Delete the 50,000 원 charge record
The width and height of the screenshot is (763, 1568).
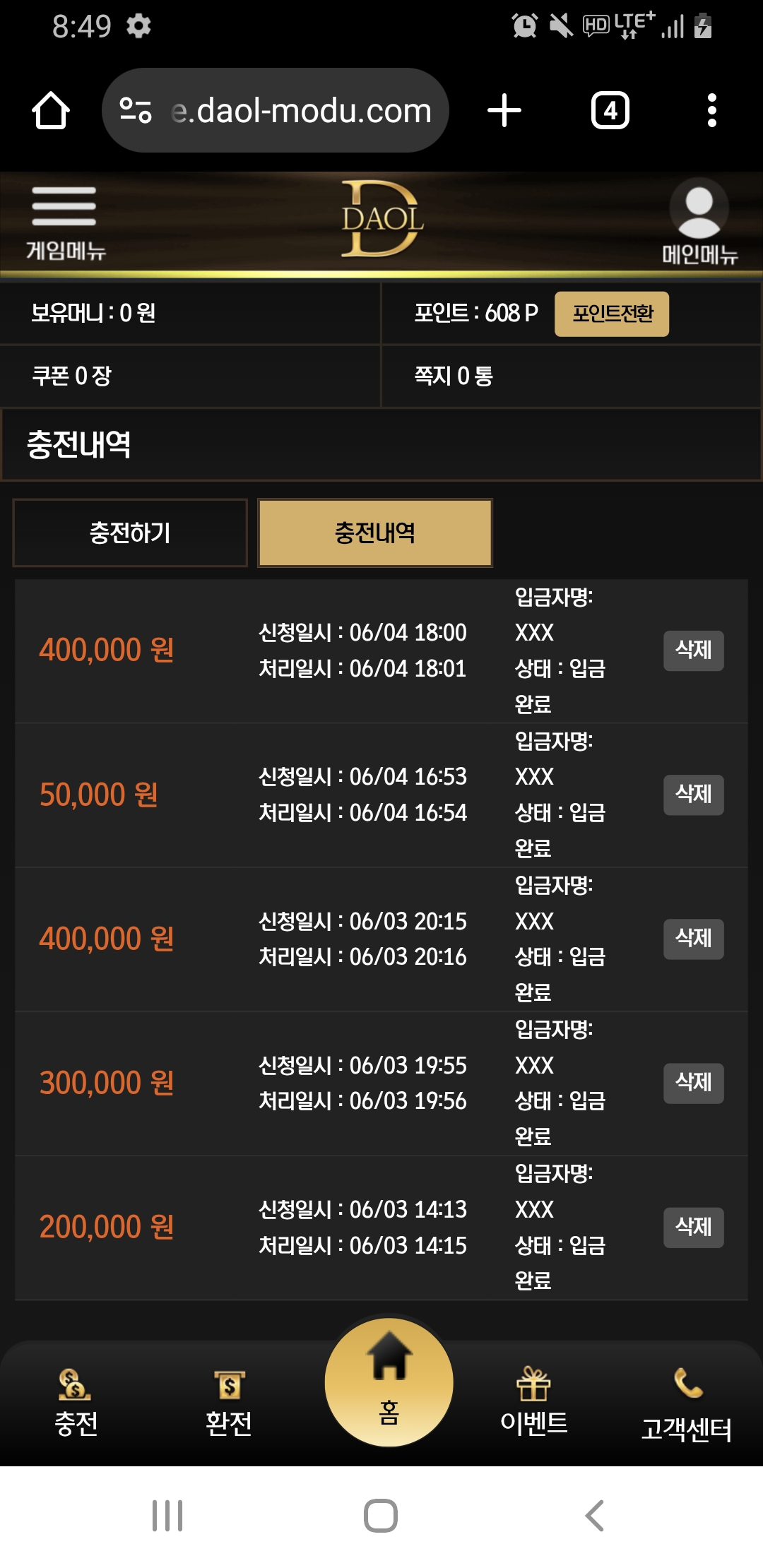[x=694, y=795]
